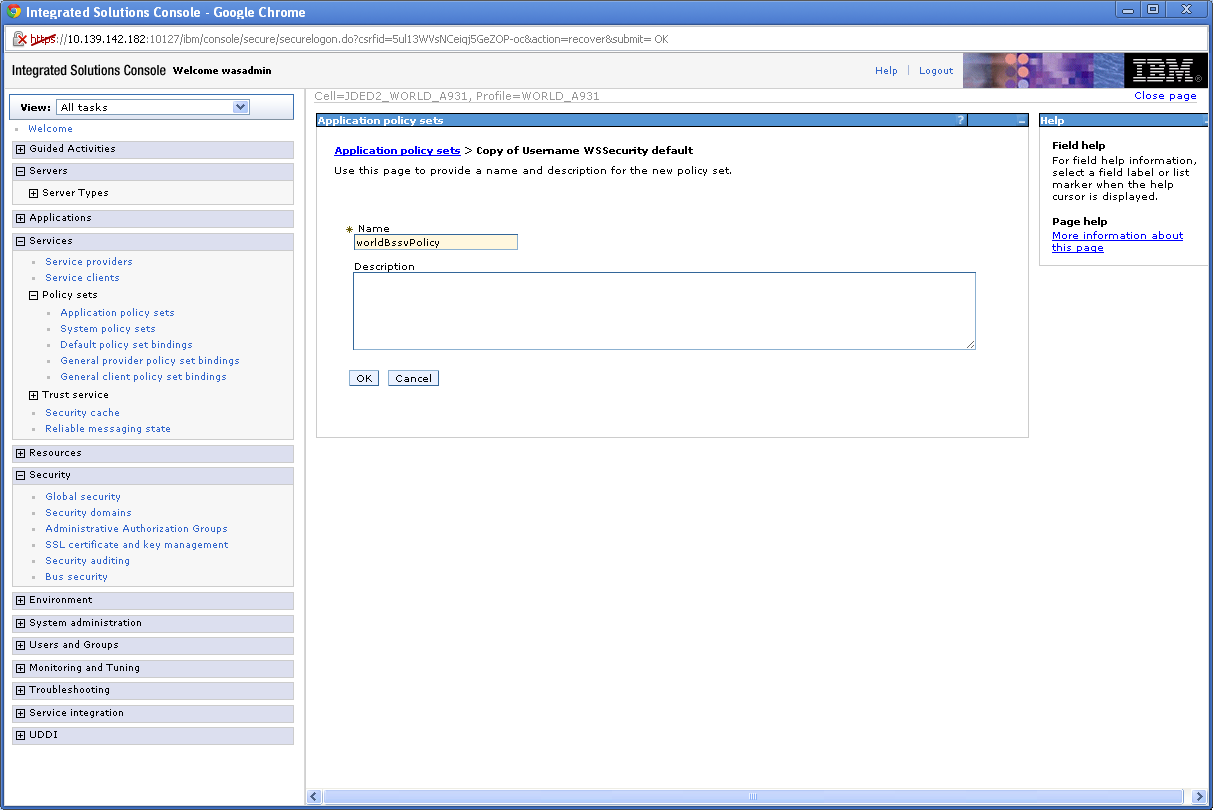Open System policy sets

(x=108, y=329)
